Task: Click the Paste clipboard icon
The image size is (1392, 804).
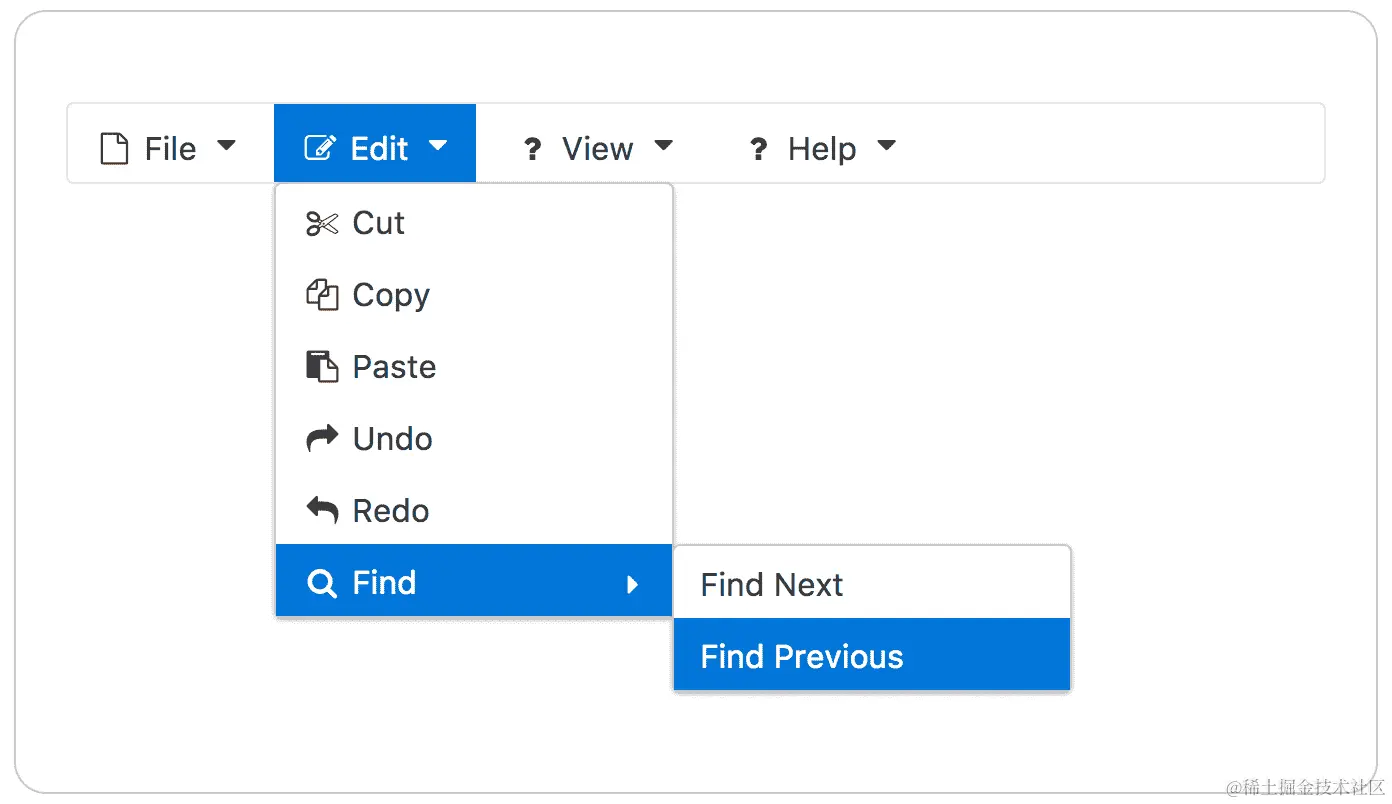Action: pyautogui.click(x=322, y=367)
